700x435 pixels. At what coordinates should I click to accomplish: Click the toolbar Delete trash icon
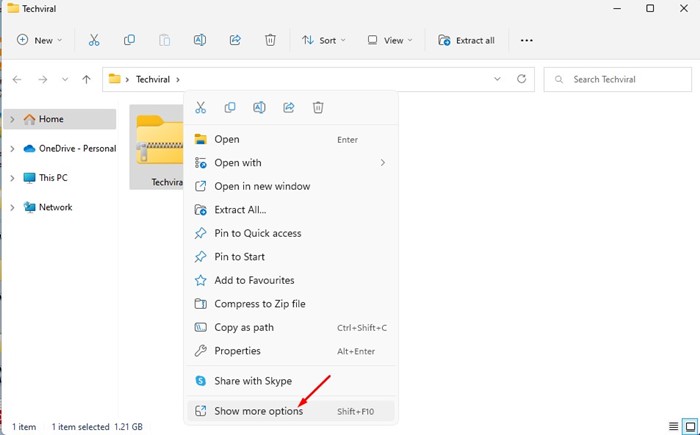[270, 40]
